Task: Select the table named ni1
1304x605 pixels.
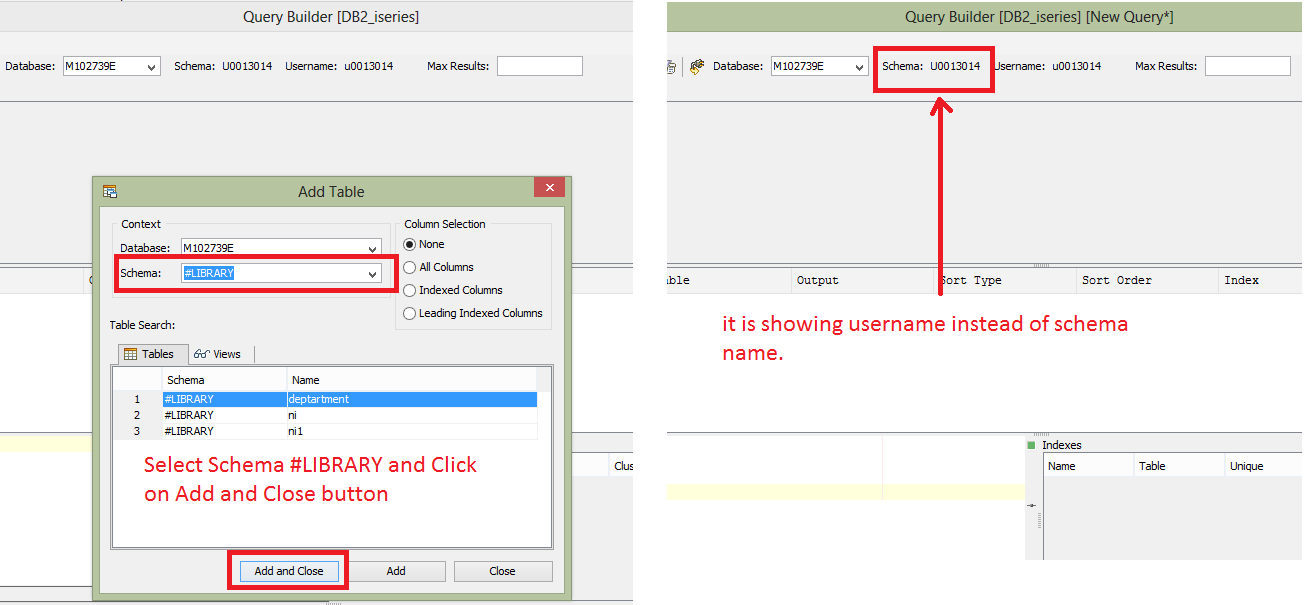Action: point(325,431)
